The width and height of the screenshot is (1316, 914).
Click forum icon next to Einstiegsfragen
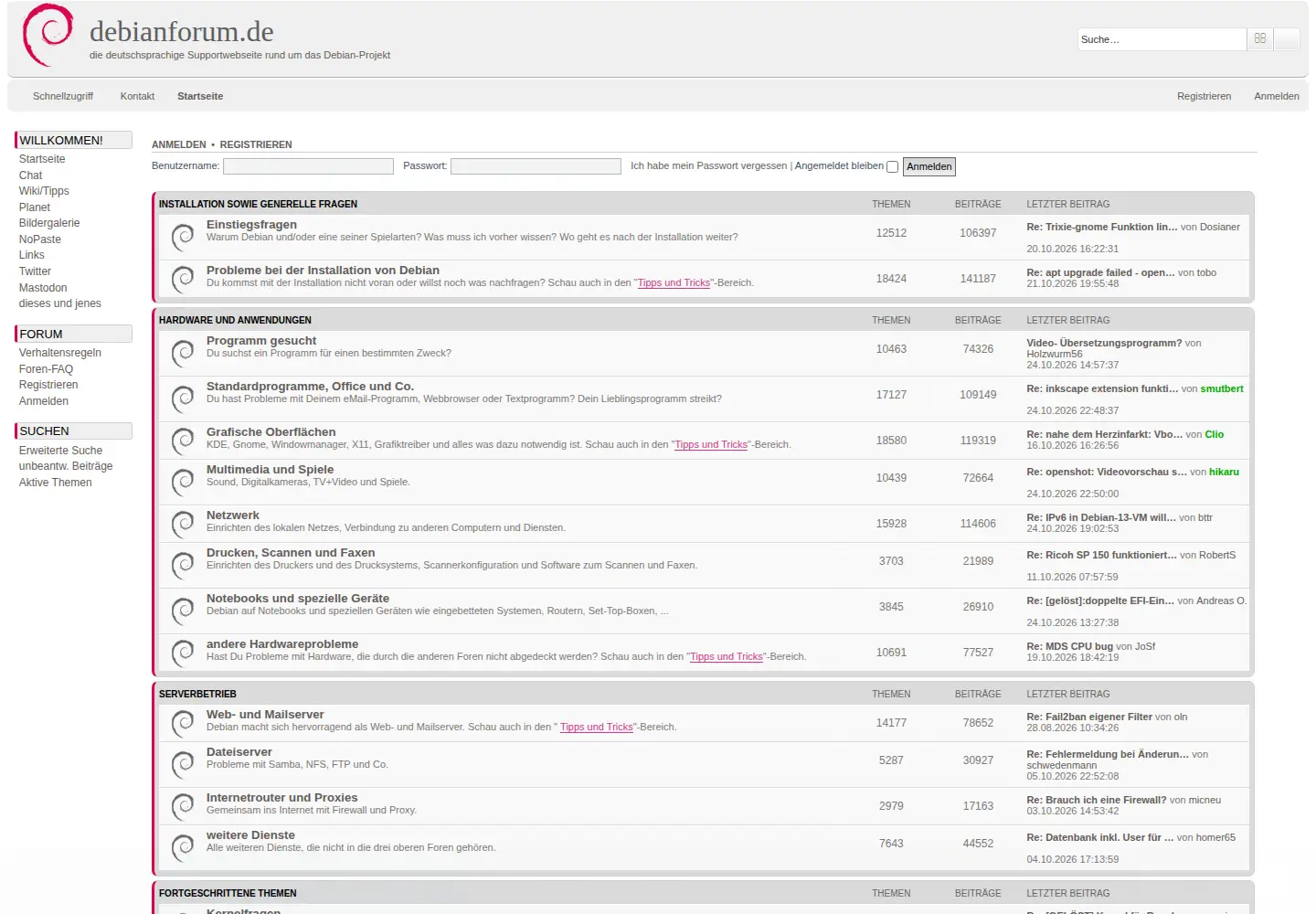pyautogui.click(x=183, y=237)
